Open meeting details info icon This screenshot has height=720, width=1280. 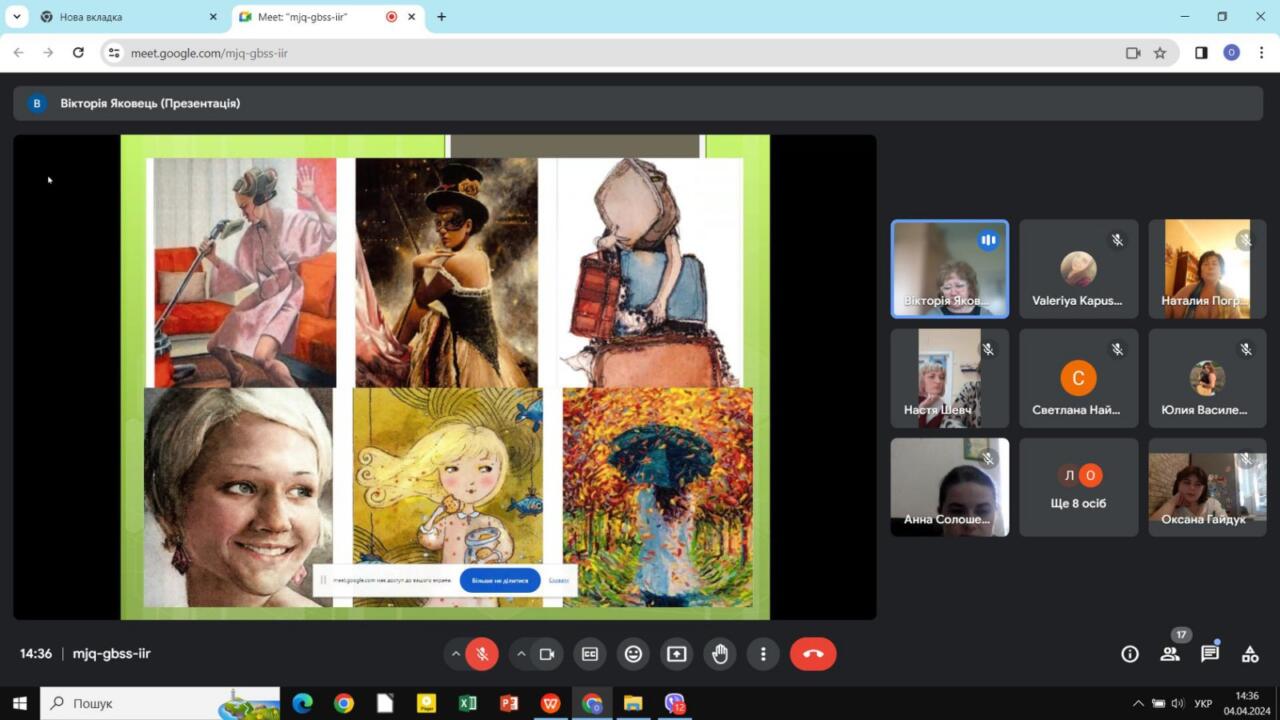point(1130,654)
